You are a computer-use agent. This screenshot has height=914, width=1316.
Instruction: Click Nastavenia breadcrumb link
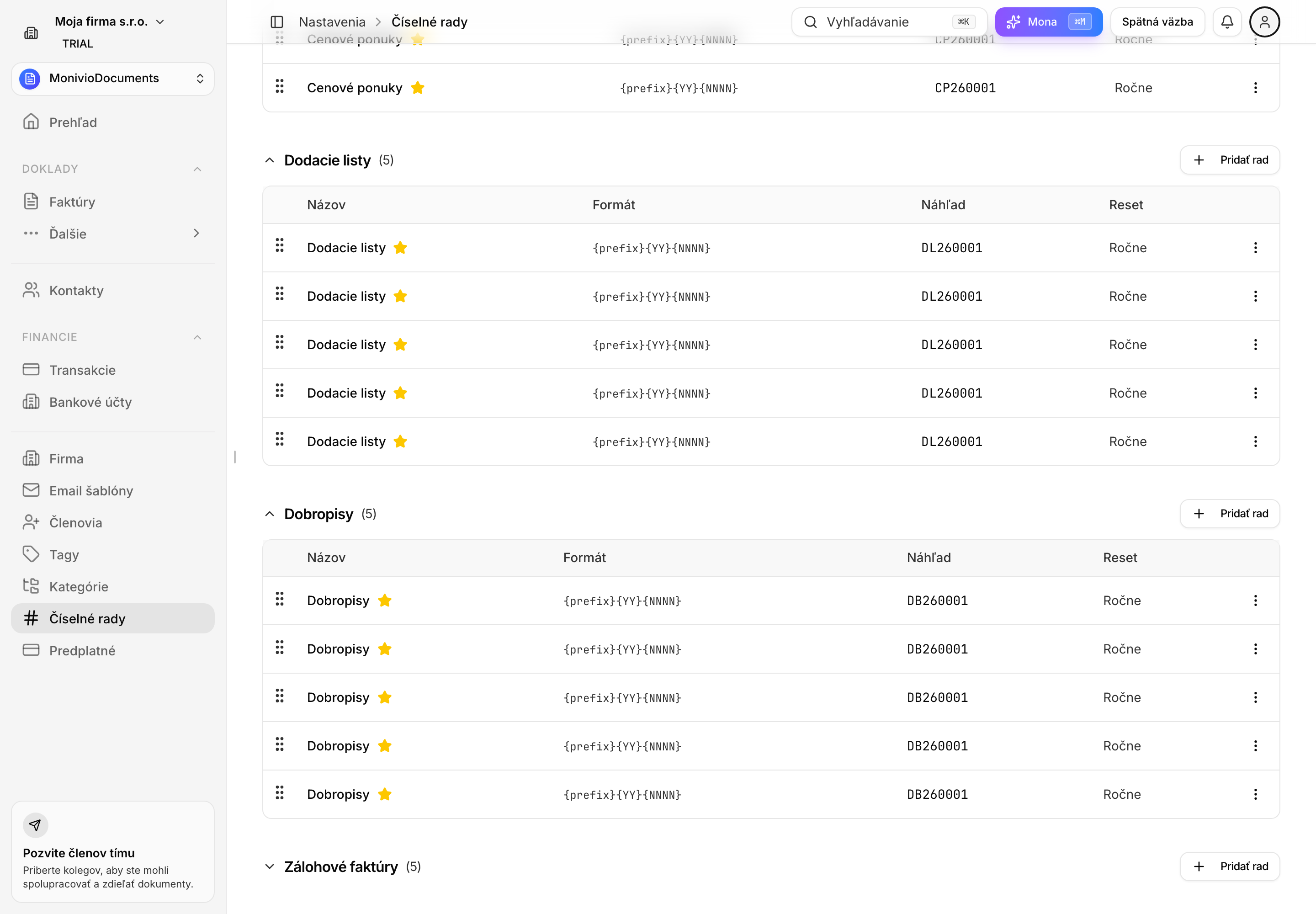pos(332,22)
